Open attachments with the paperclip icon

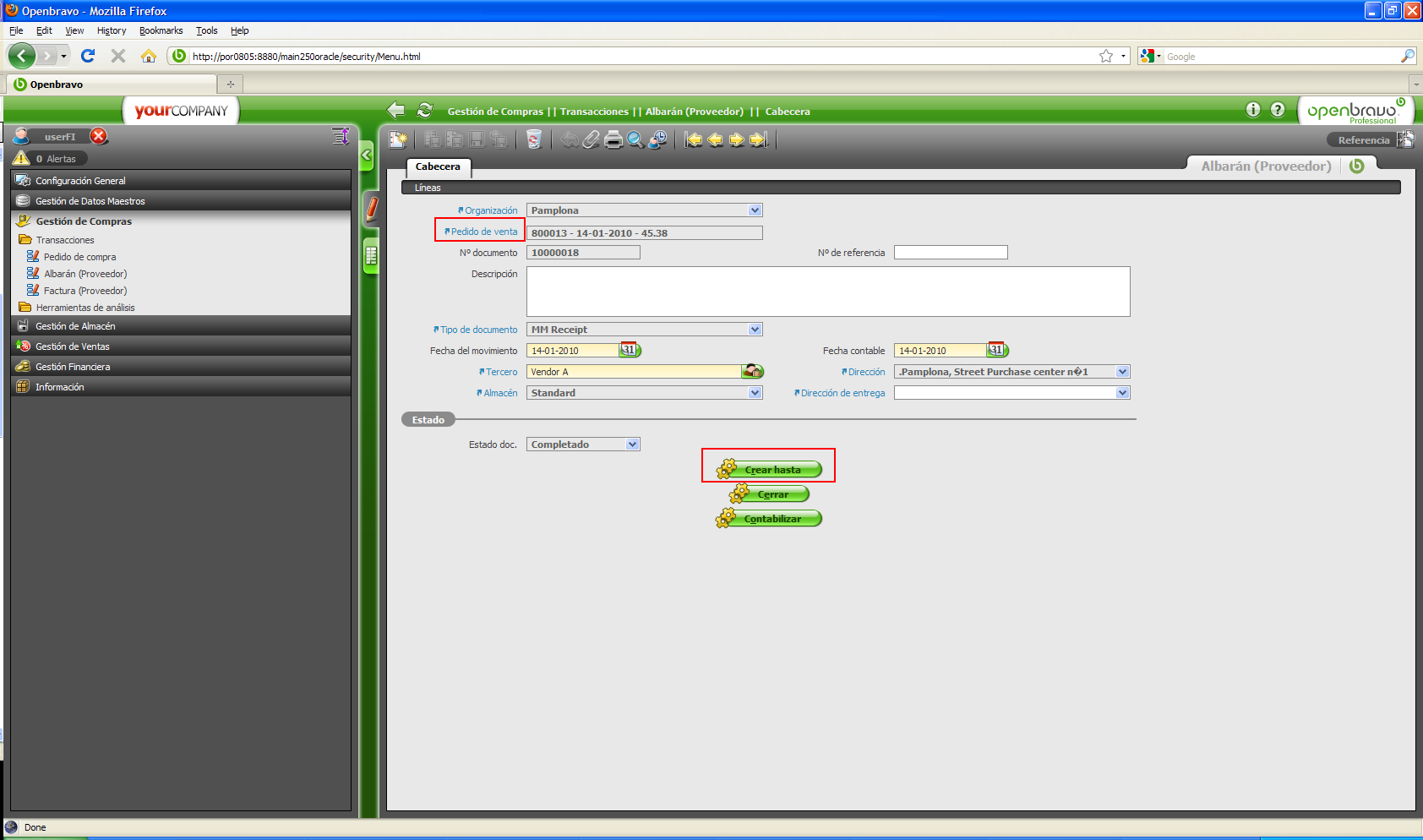point(592,139)
